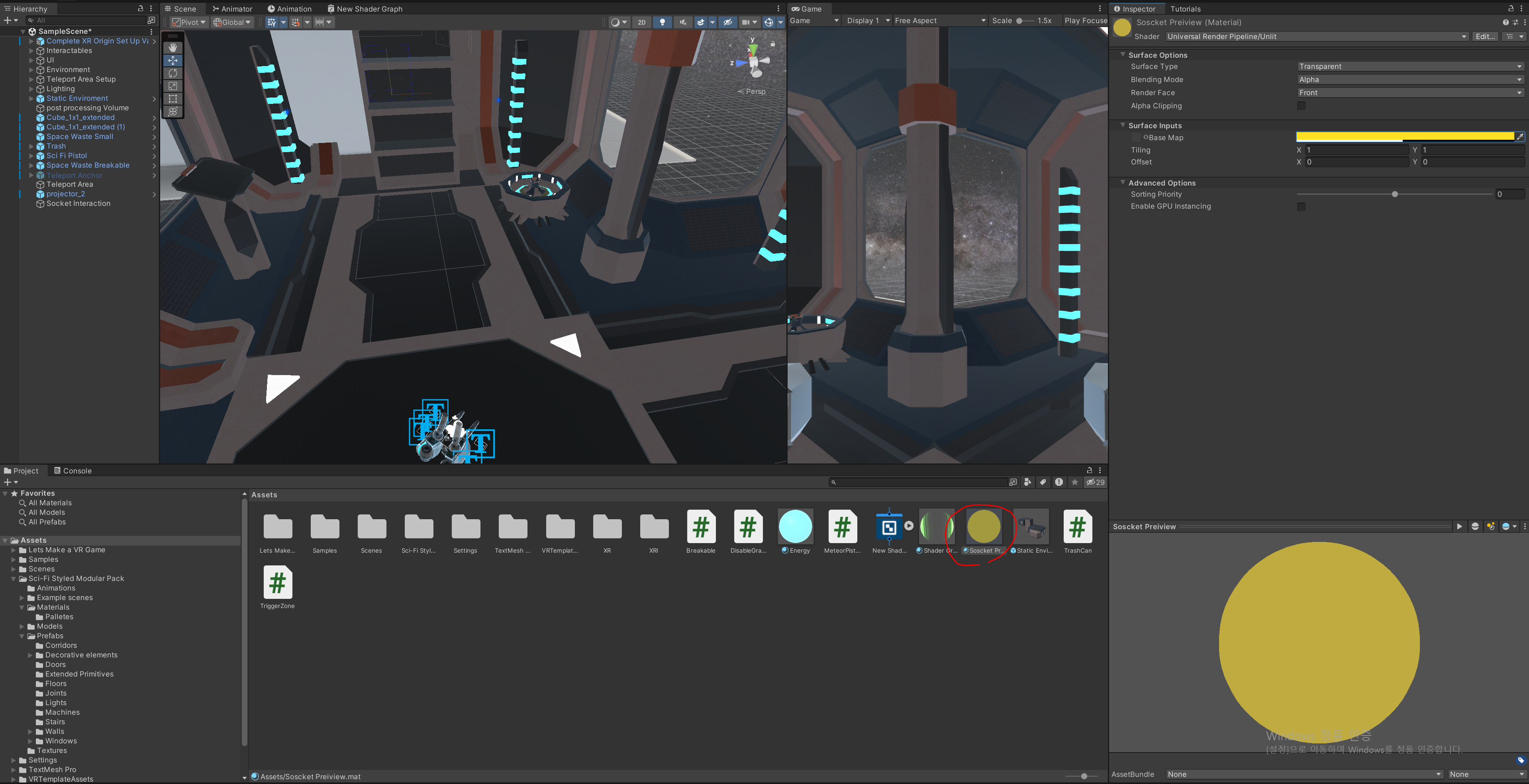Toggle 2D view mode in Scene
This screenshot has height=784, width=1529.
tap(642, 22)
